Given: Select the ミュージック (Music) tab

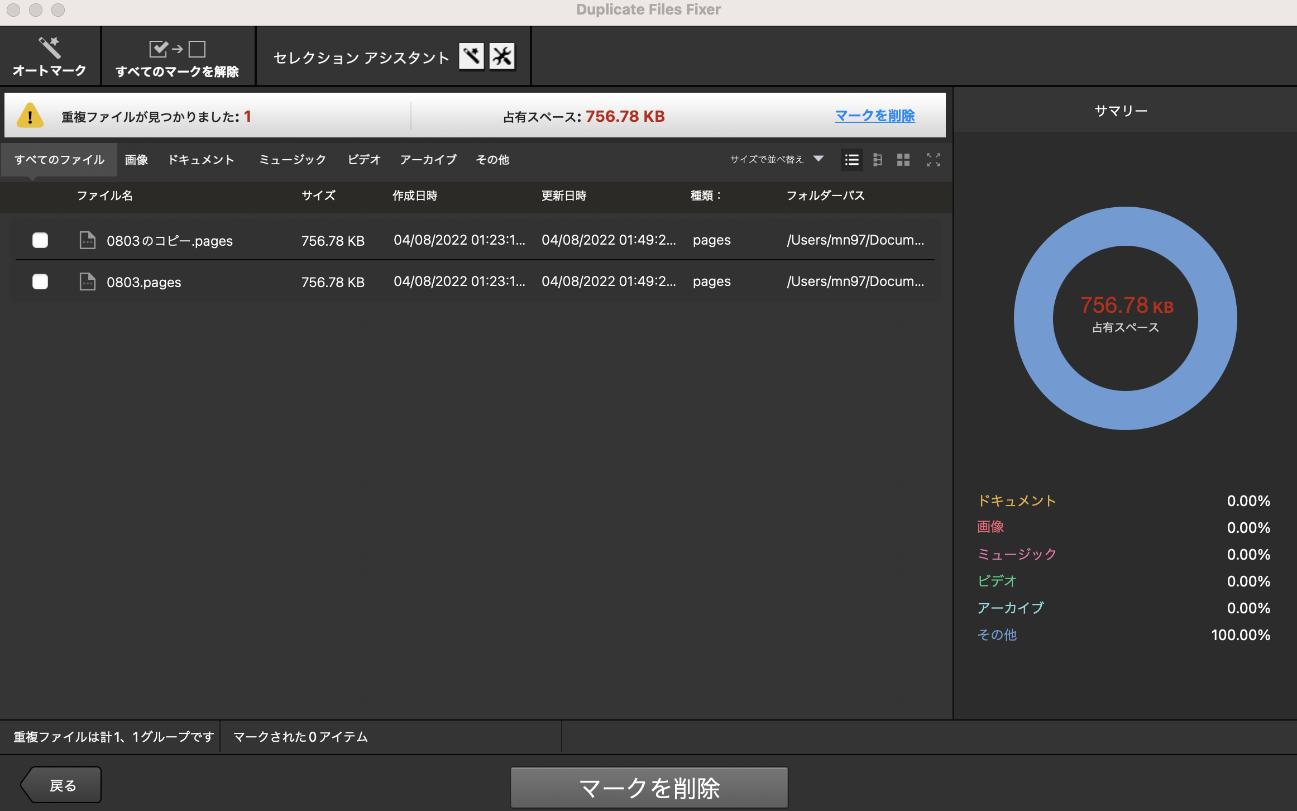Looking at the screenshot, I should coord(292,160).
